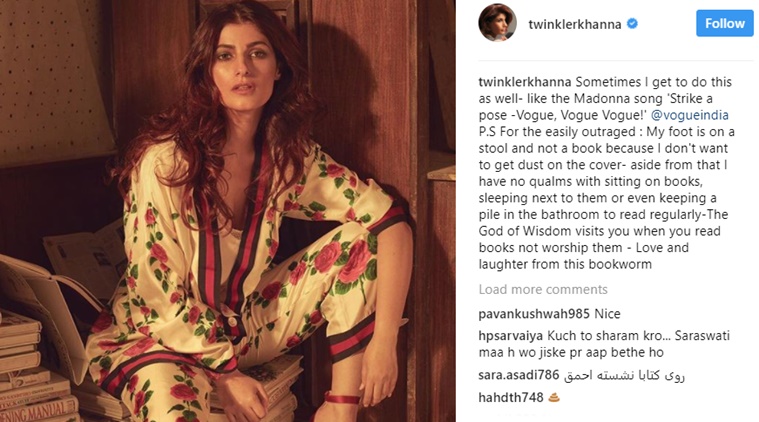This screenshot has height=422, width=759.
Task: Open the @vogueindia mention link
Action: tap(689, 115)
